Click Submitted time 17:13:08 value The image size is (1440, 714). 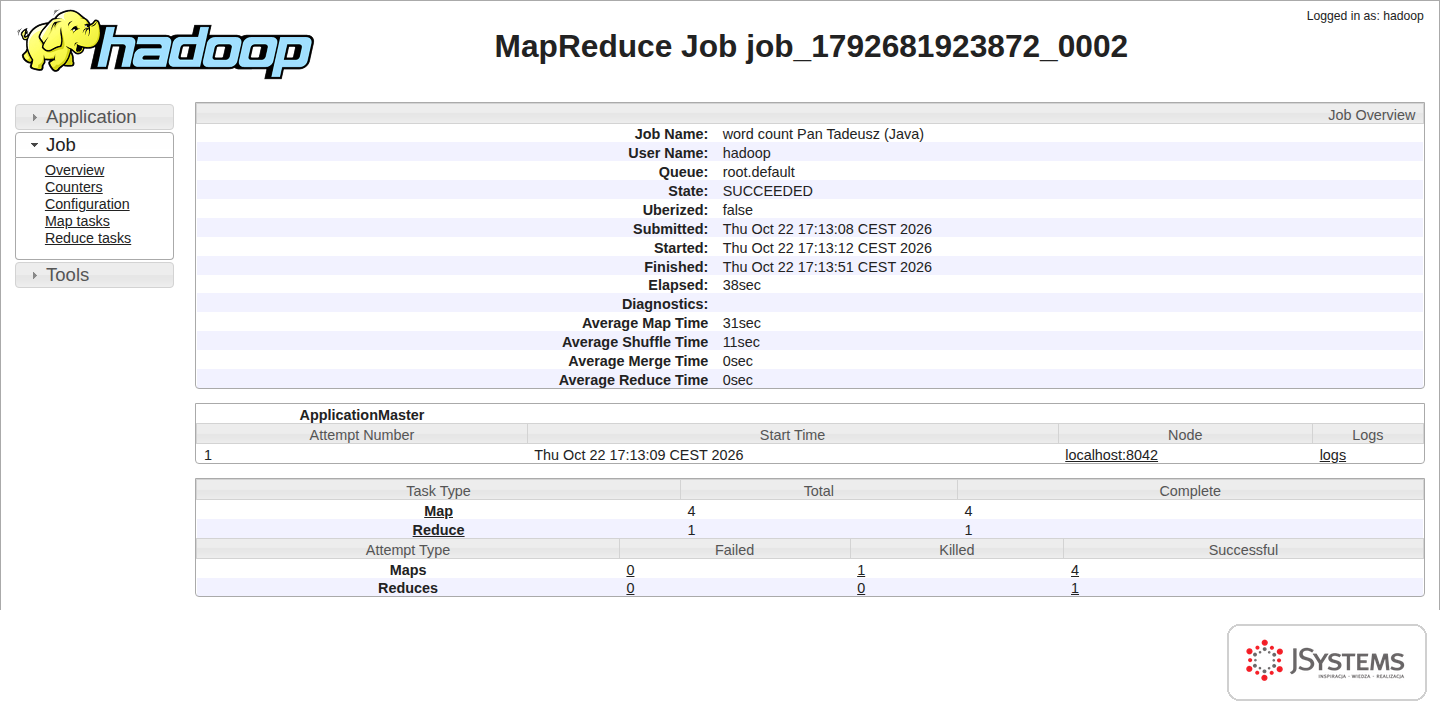pos(827,229)
